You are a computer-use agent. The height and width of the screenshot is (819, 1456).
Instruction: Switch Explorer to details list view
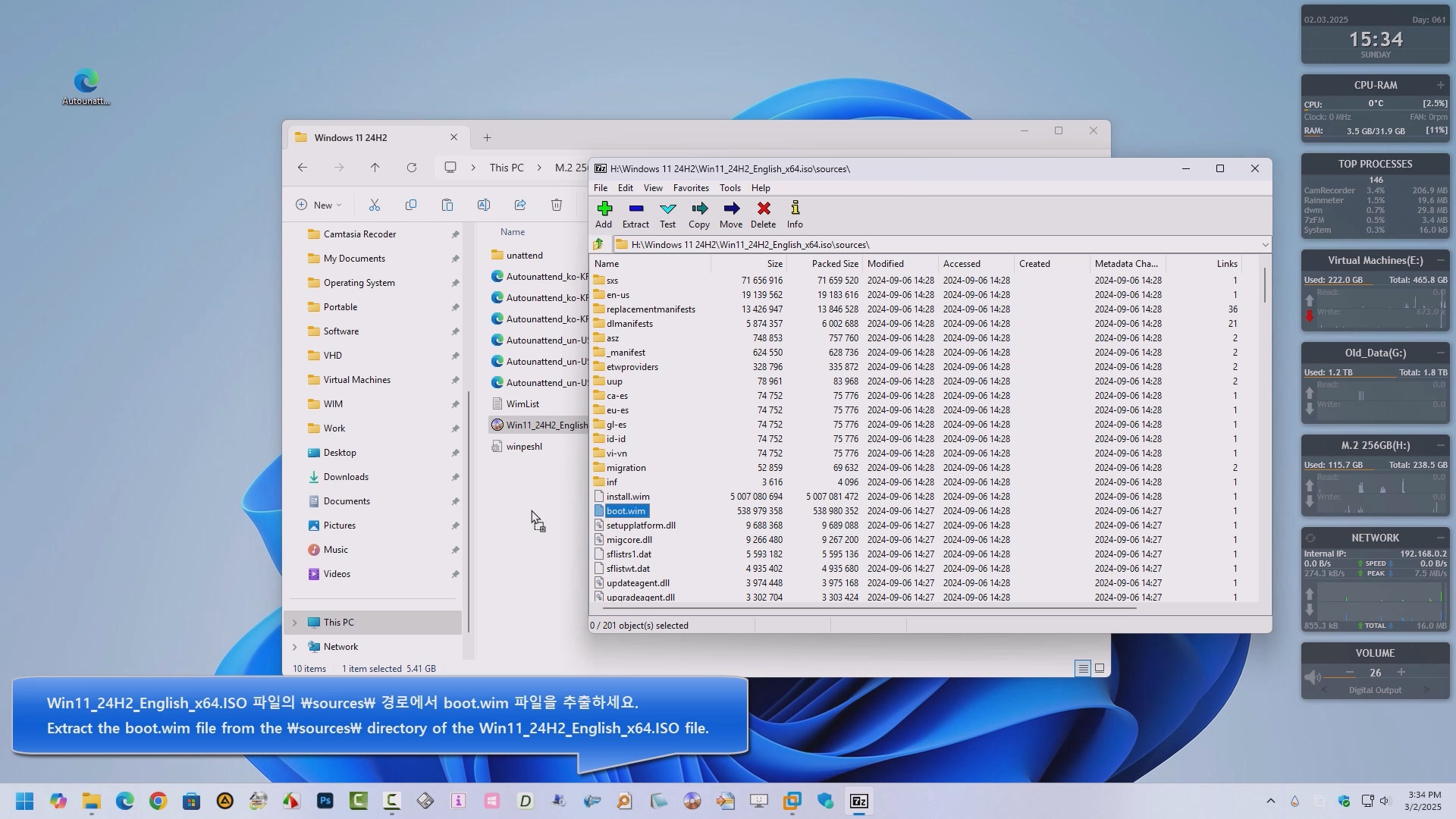click(1083, 668)
